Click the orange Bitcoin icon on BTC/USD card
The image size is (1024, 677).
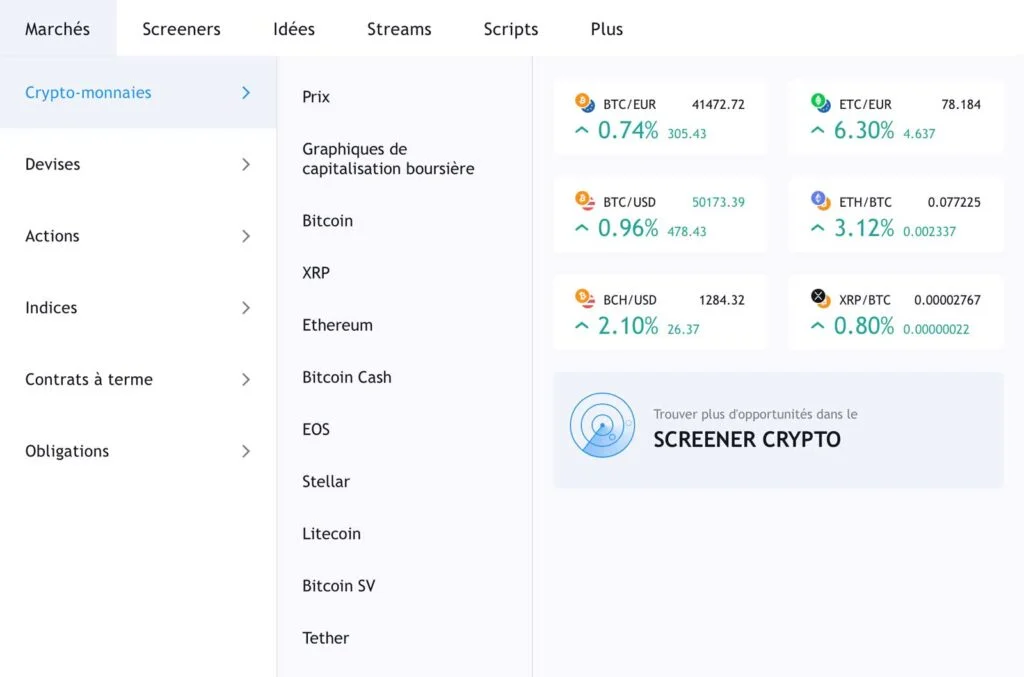pyautogui.click(x=581, y=200)
